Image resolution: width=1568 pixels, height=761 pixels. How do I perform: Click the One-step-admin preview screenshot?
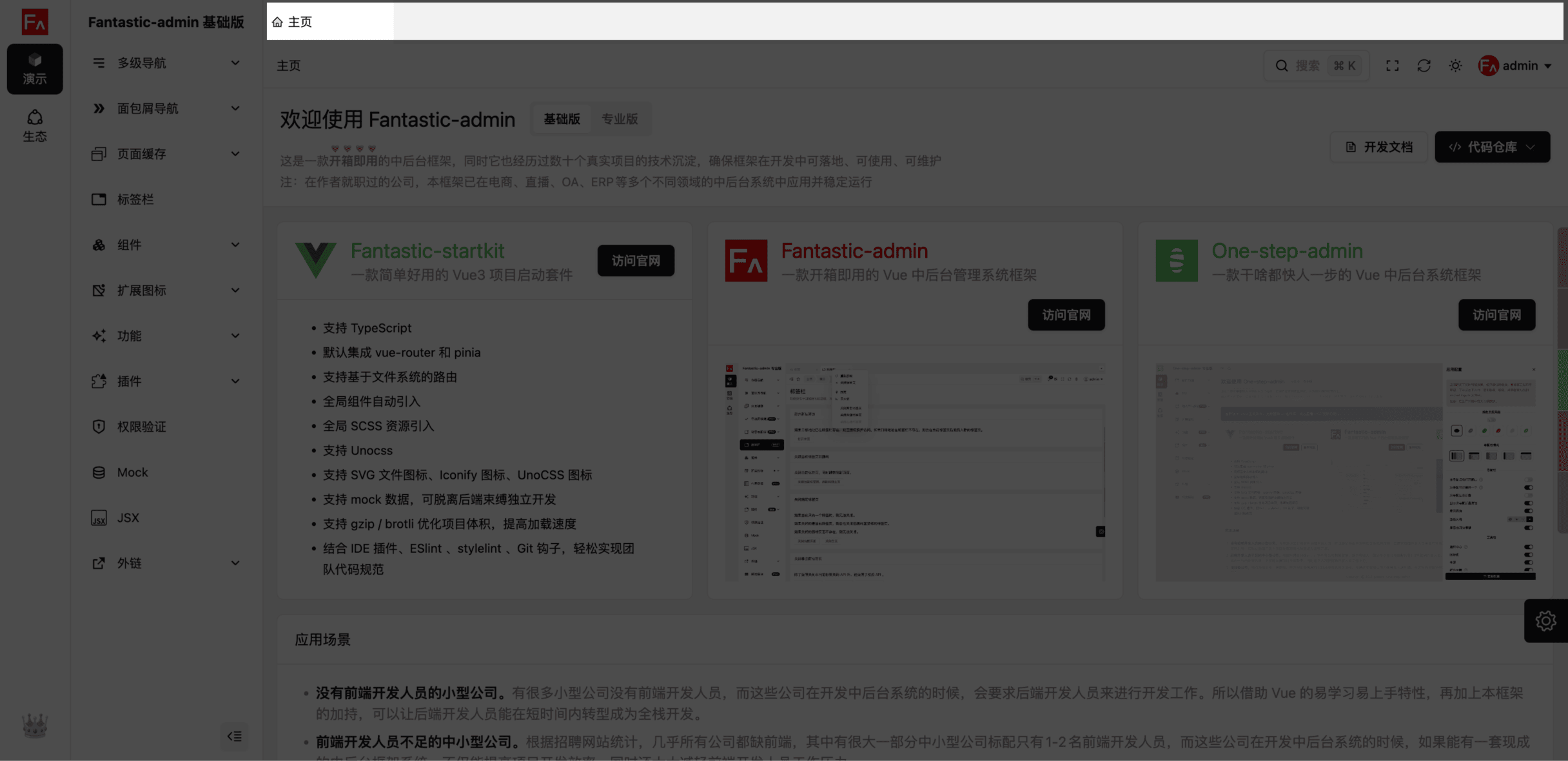pyautogui.click(x=1345, y=472)
